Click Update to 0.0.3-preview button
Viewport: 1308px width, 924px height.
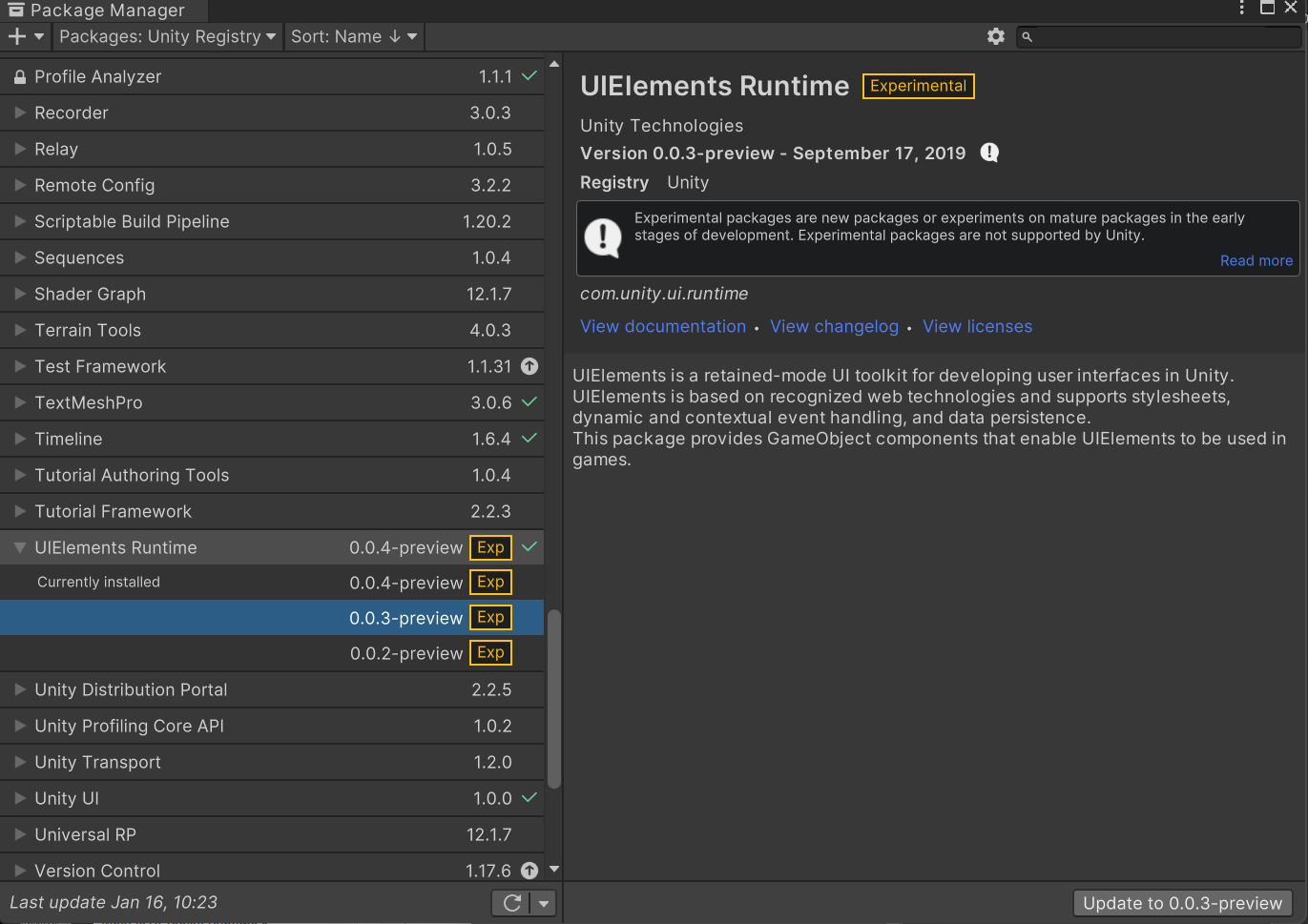pos(1182,903)
